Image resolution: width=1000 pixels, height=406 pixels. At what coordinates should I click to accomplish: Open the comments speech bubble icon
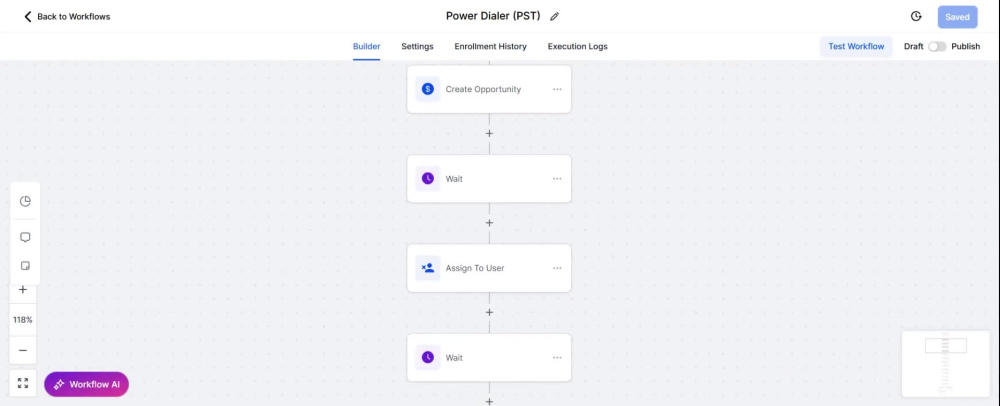point(26,237)
